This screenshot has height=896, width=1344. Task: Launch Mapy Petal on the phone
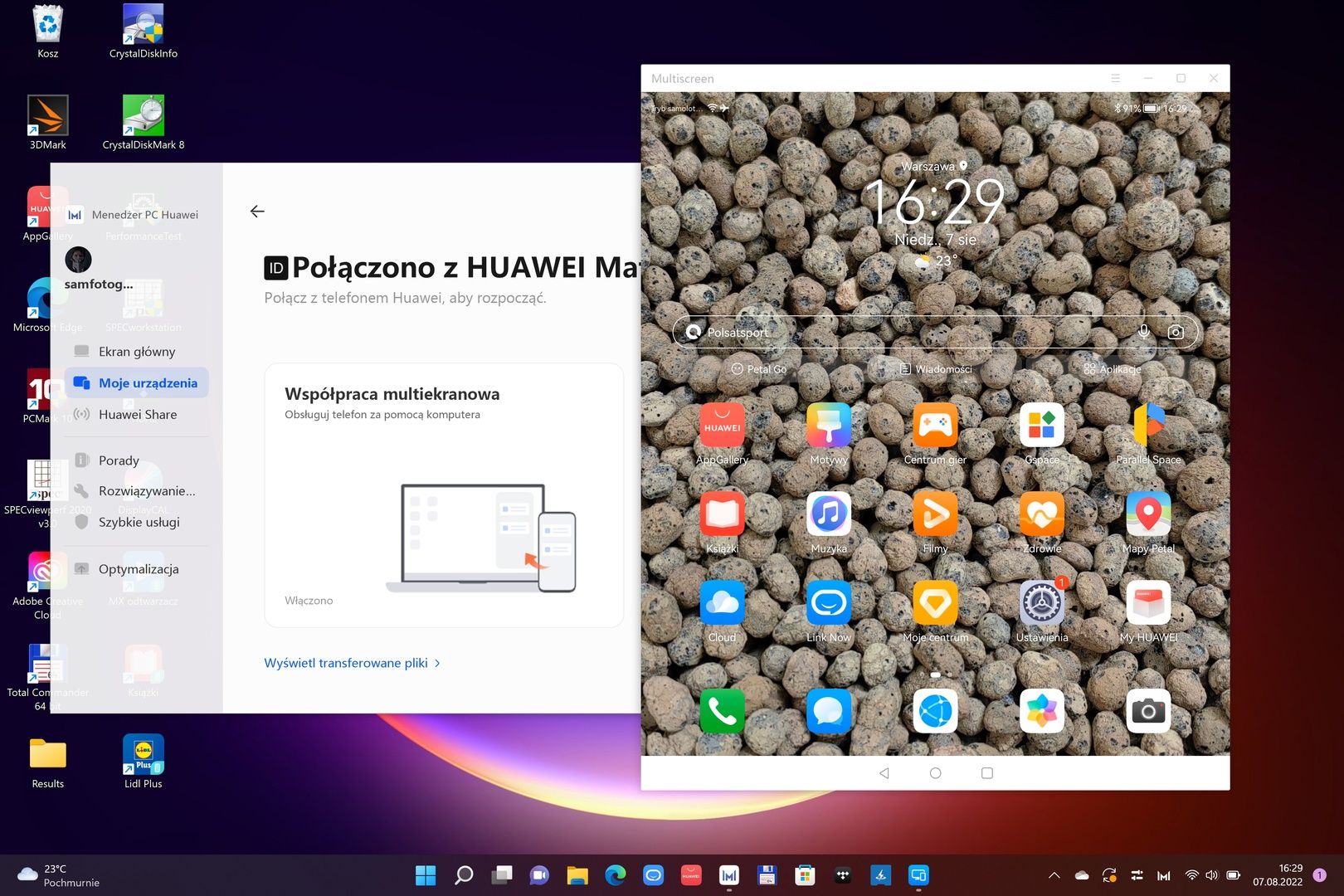pos(1148,514)
